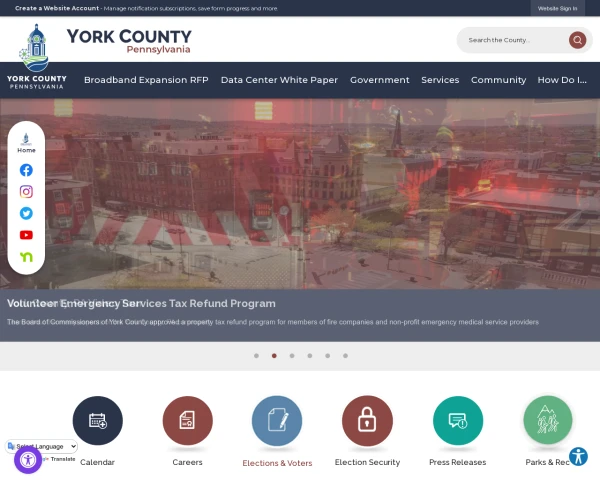Screen dimensions: 600x480
Task: Open the How Do I... menu
Action: (562, 80)
